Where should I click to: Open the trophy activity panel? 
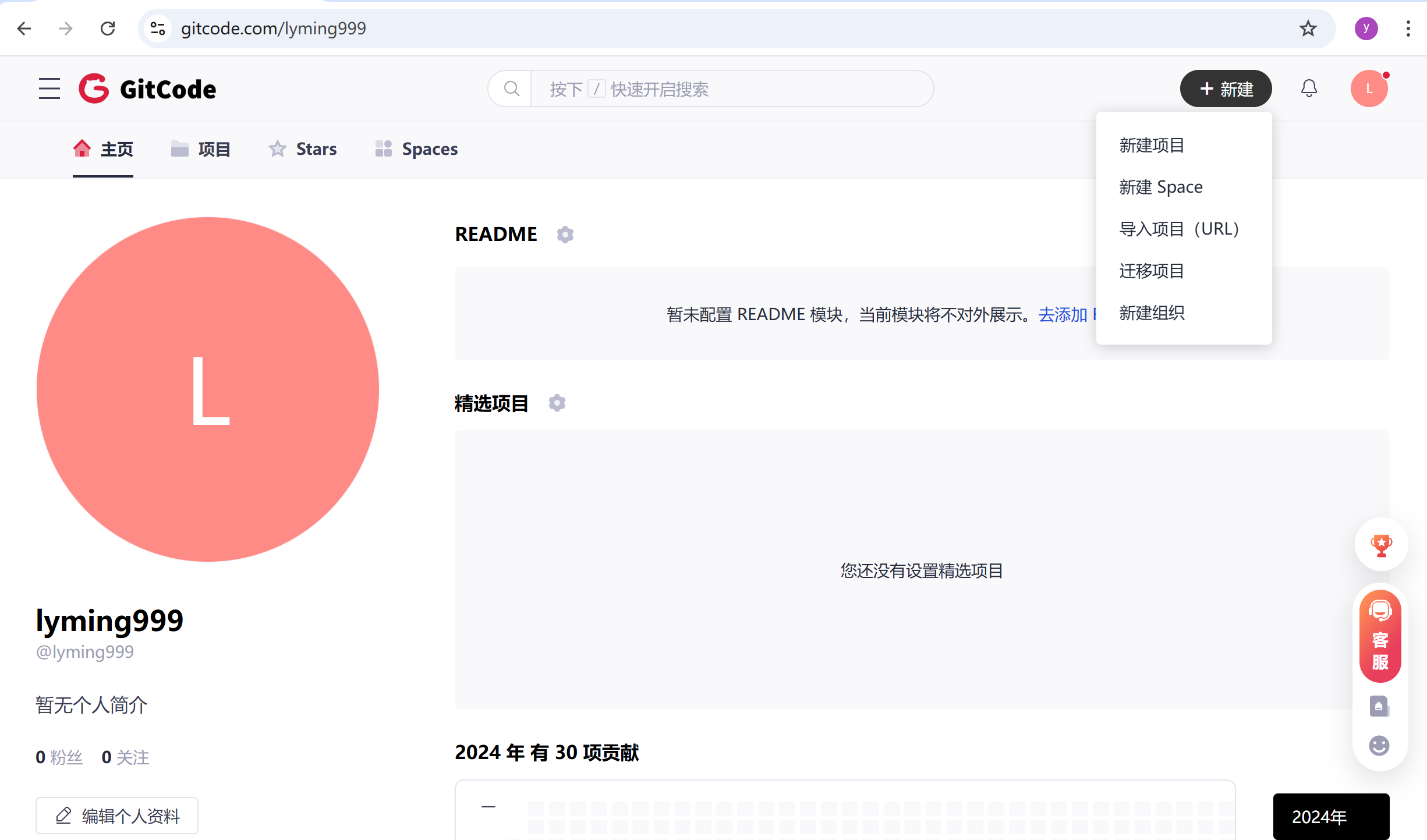click(1380, 545)
